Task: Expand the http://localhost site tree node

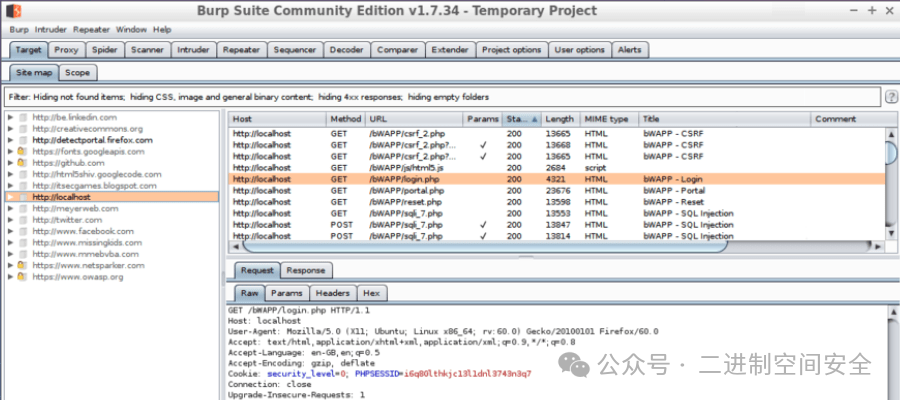Action: [10, 197]
